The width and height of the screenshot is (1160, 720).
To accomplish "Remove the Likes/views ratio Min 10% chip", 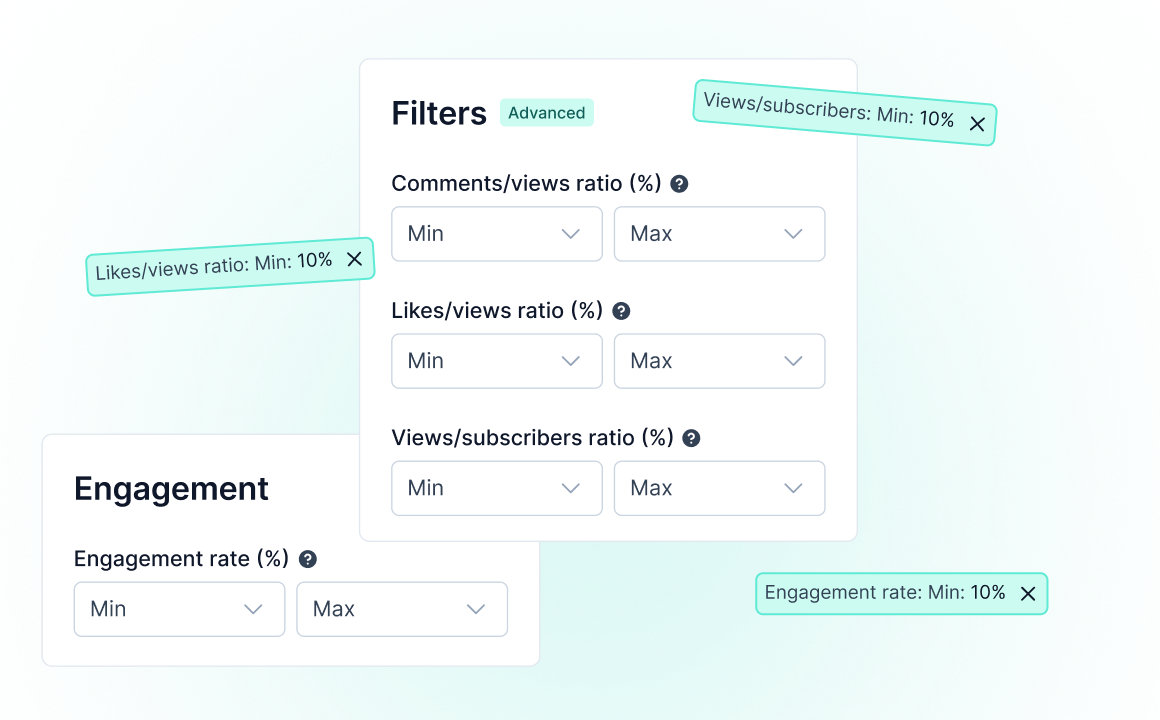I will pyautogui.click(x=354, y=259).
